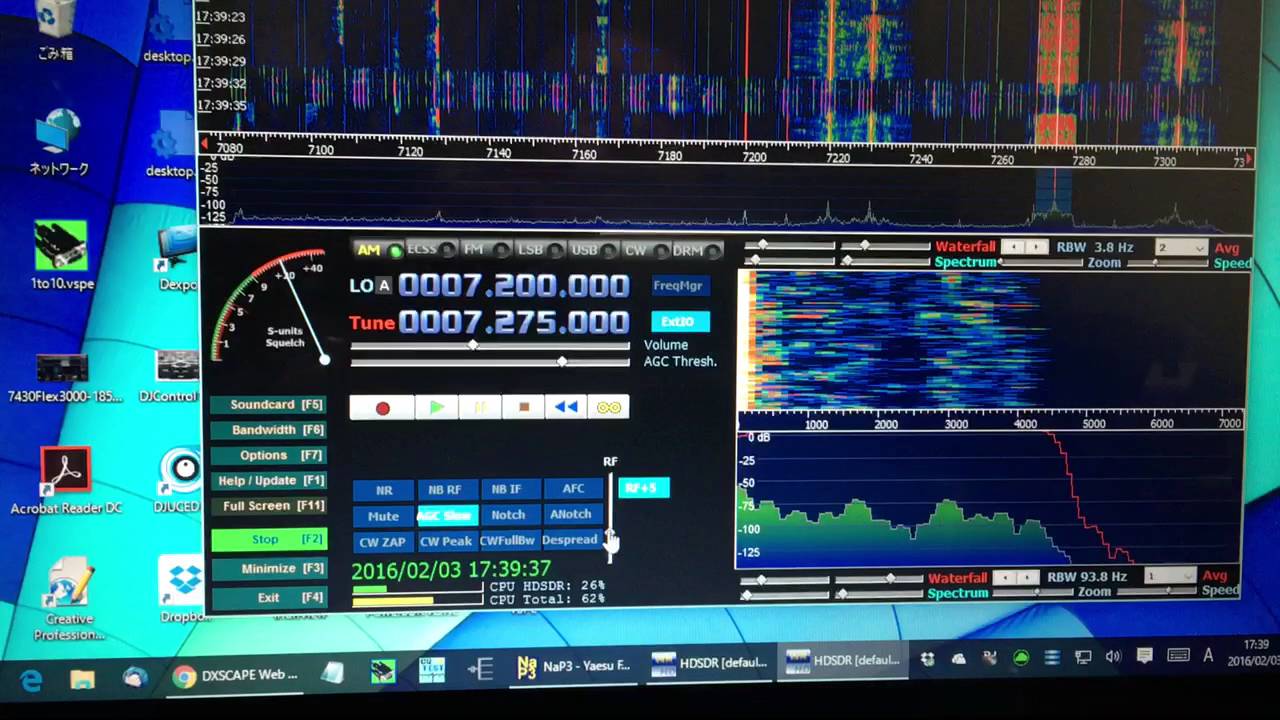This screenshot has height=720, width=1280.
Task: Click the upper RBW left arrow stepper
Action: 1014,247
